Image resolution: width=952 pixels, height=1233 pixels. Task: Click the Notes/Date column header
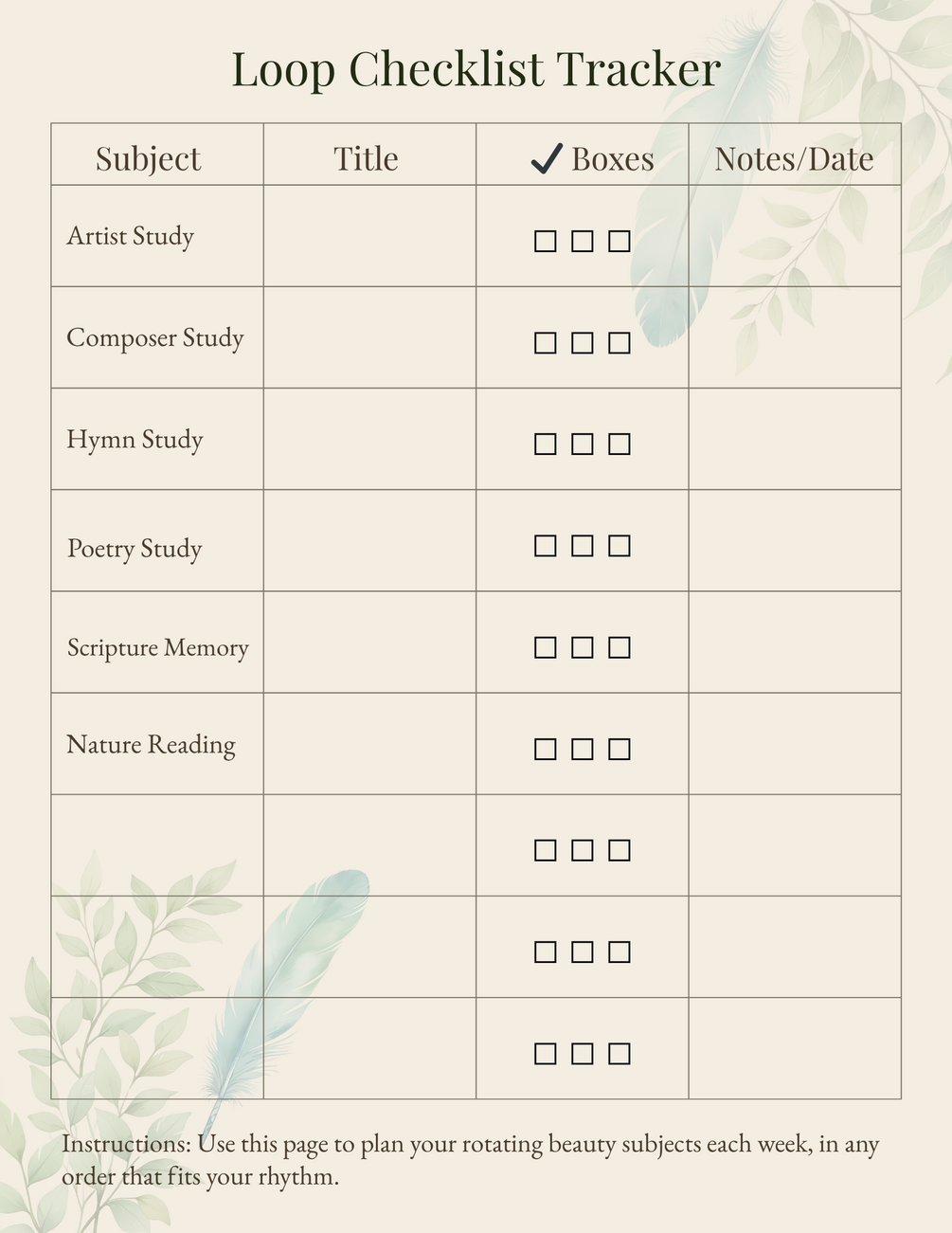(794, 159)
